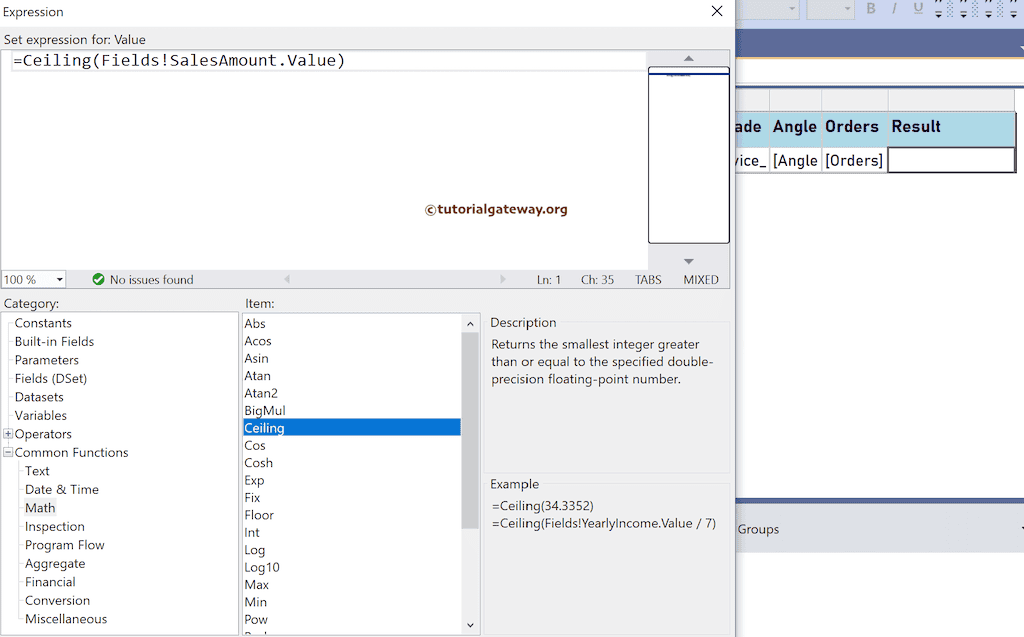This screenshot has width=1024, height=637.
Task: Click the [Orders] data cell in report
Action: click(854, 160)
